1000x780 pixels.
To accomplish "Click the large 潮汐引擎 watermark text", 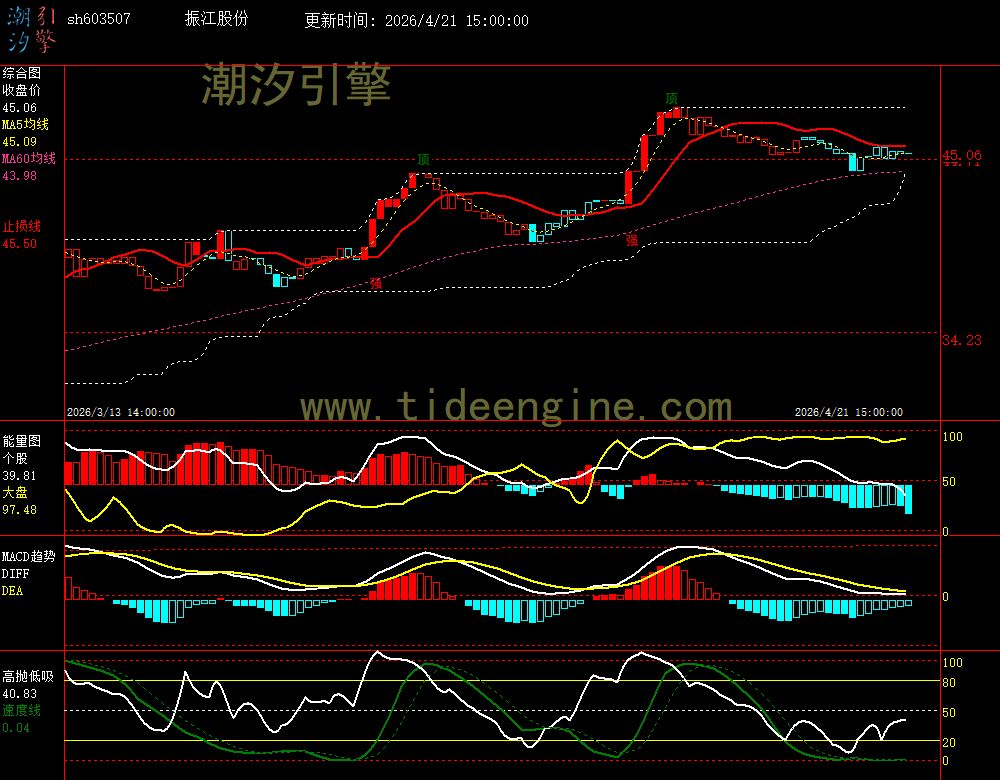I will tap(297, 85).
